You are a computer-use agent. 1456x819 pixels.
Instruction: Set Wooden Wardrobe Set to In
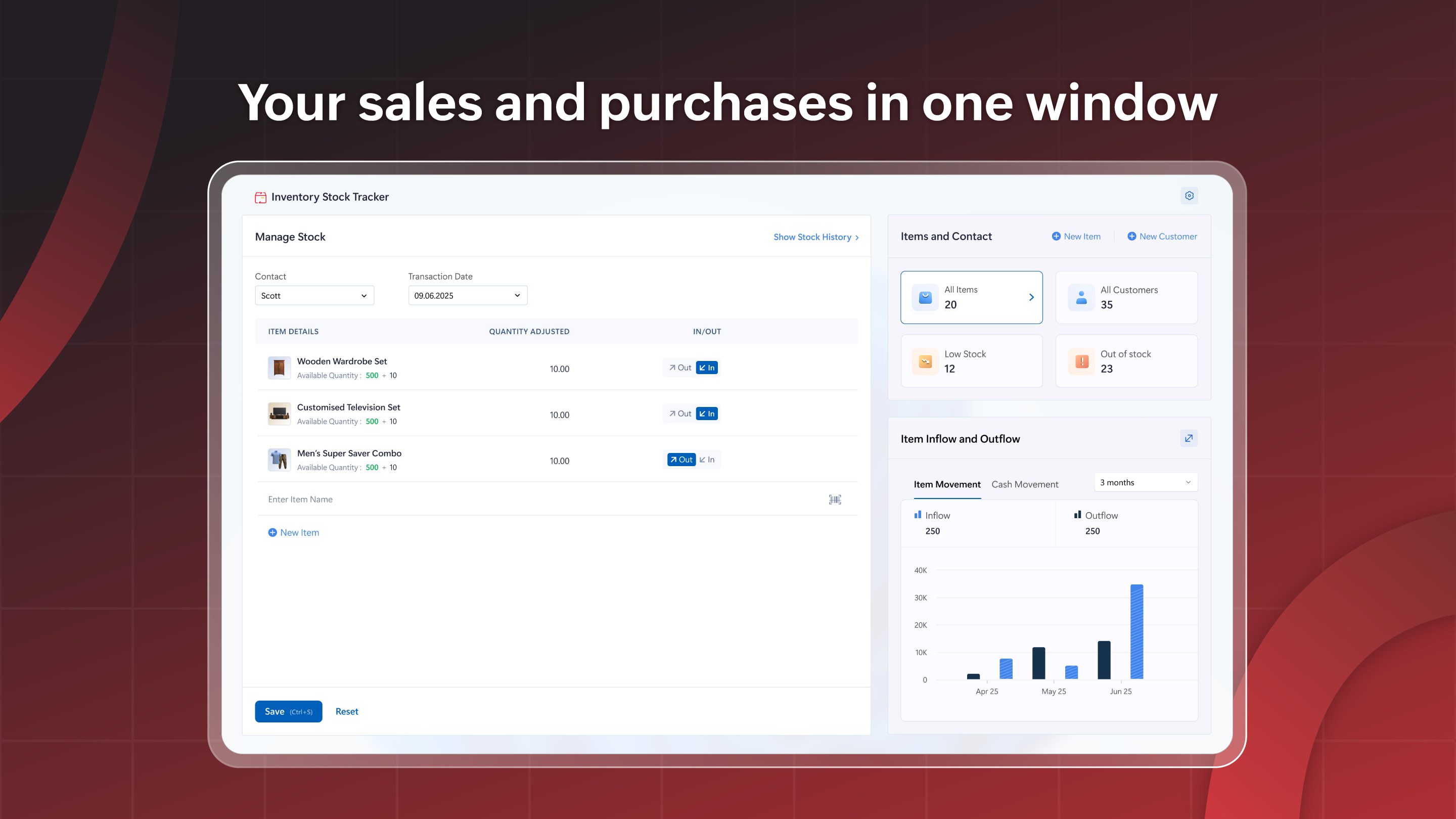point(707,368)
